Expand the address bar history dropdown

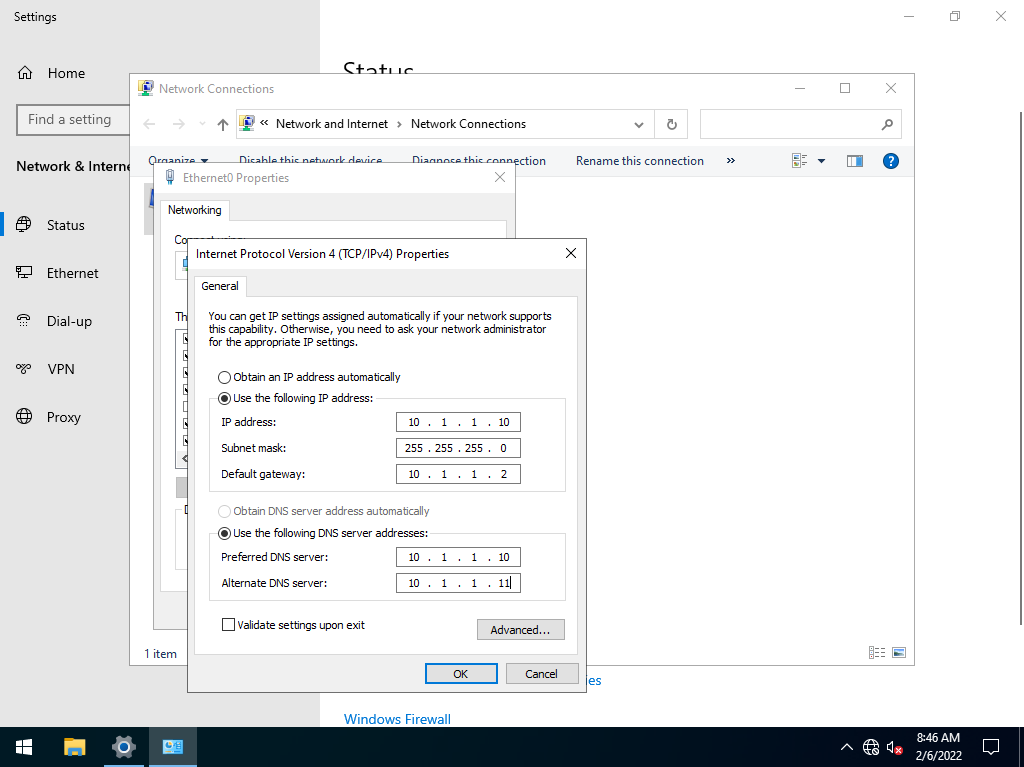click(639, 125)
